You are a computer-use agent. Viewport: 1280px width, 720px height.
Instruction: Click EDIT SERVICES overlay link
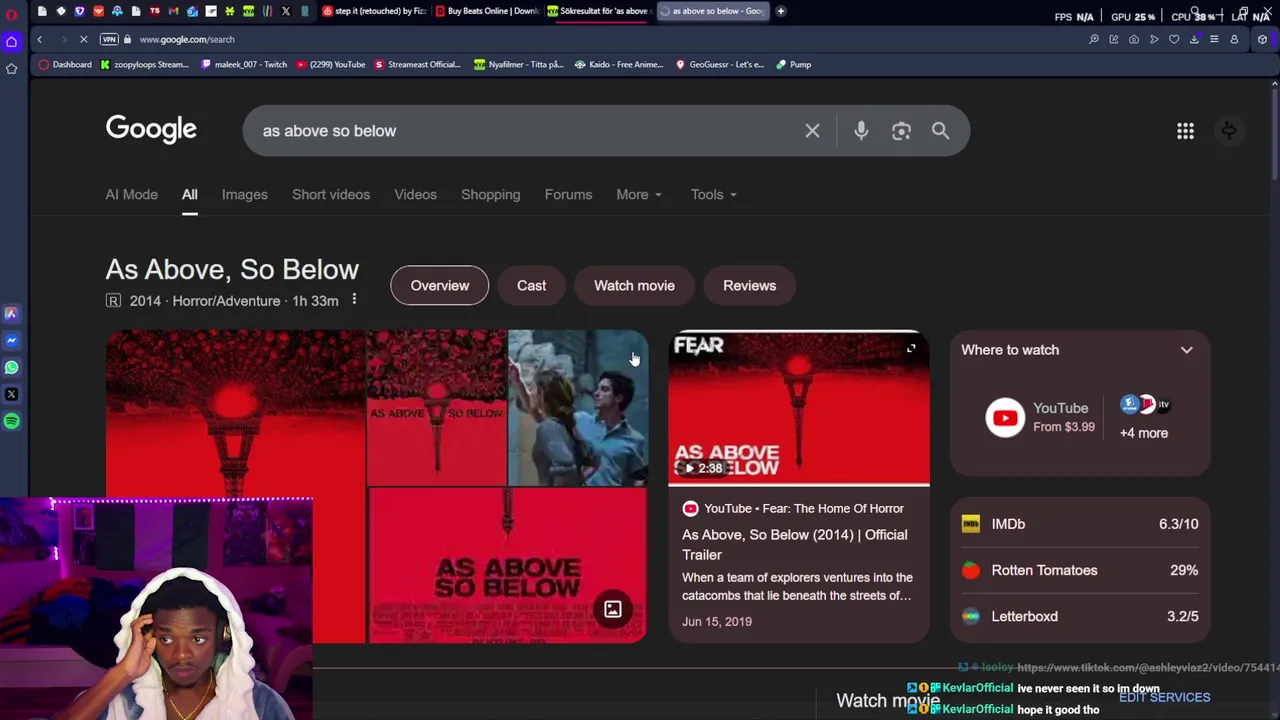pos(1164,697)
